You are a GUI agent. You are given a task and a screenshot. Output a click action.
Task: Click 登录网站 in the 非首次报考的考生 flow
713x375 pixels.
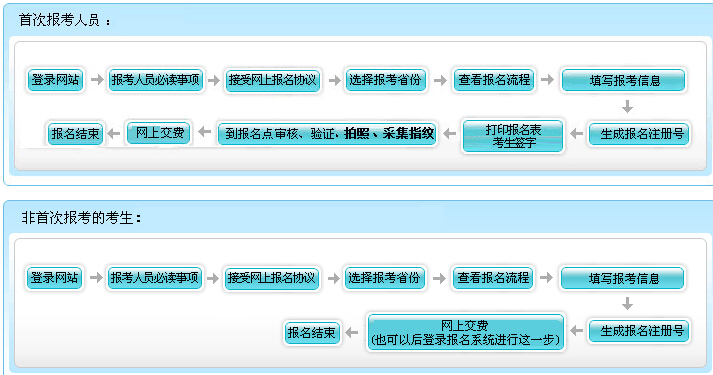pyautogui.click(x=54, y=278)
